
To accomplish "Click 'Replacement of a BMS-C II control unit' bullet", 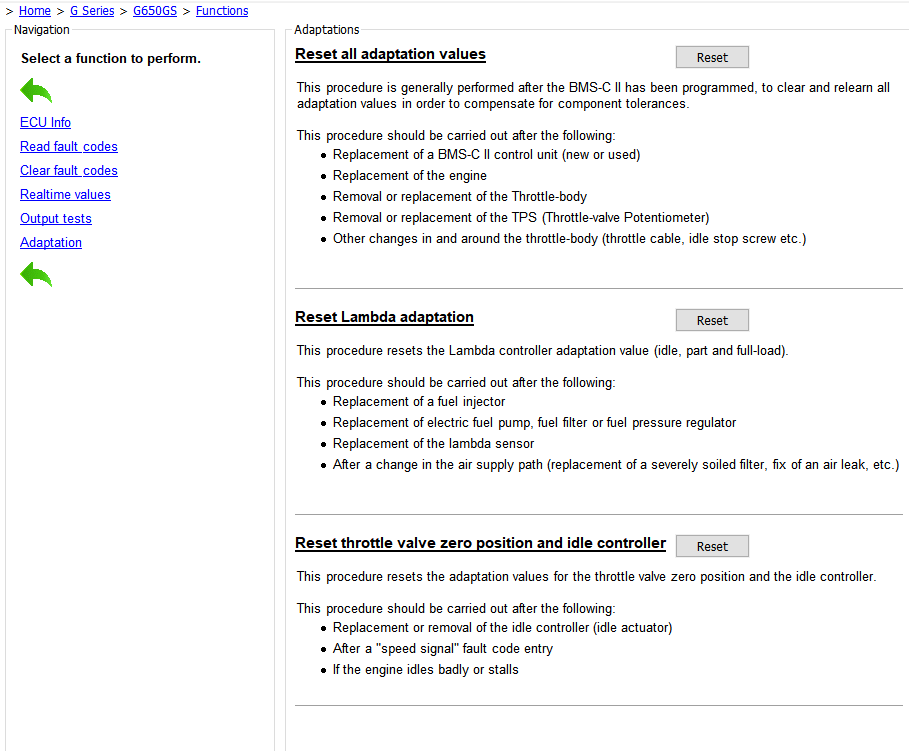I will point(486,155).
